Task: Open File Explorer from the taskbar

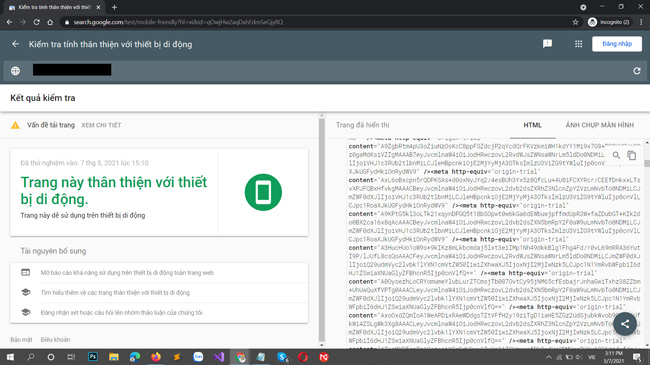Action: tap(114, 357)
